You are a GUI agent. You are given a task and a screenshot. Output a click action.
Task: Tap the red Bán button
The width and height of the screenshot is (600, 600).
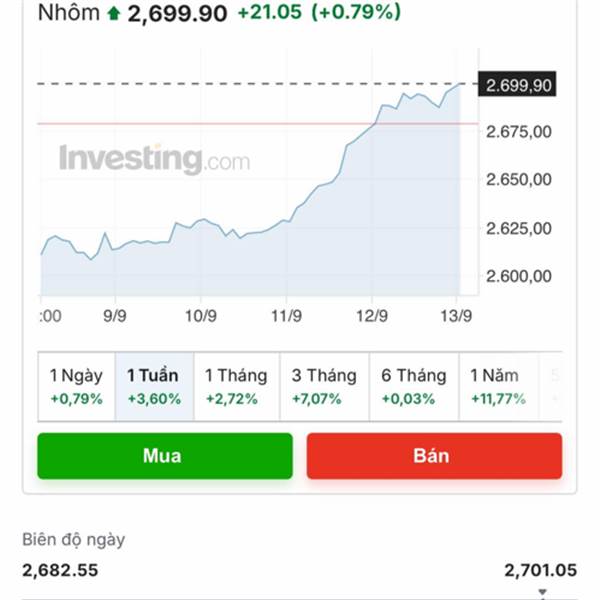coord(434,456)
